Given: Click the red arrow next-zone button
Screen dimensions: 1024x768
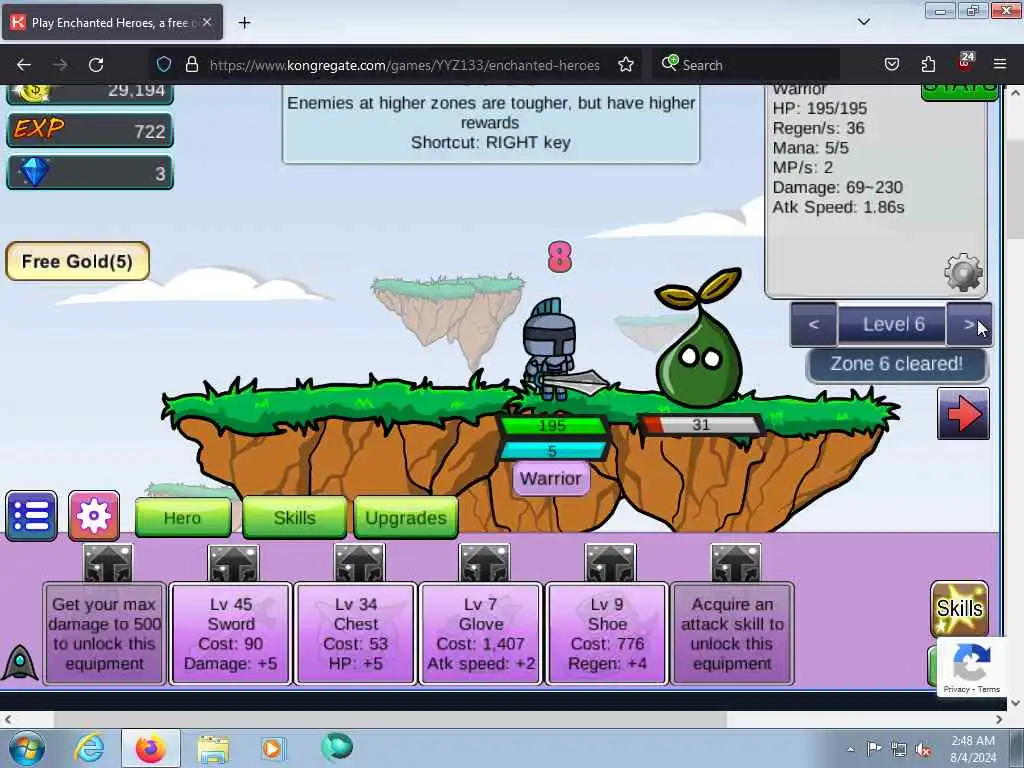Looking at the screenshot, I should click(963, 413).
